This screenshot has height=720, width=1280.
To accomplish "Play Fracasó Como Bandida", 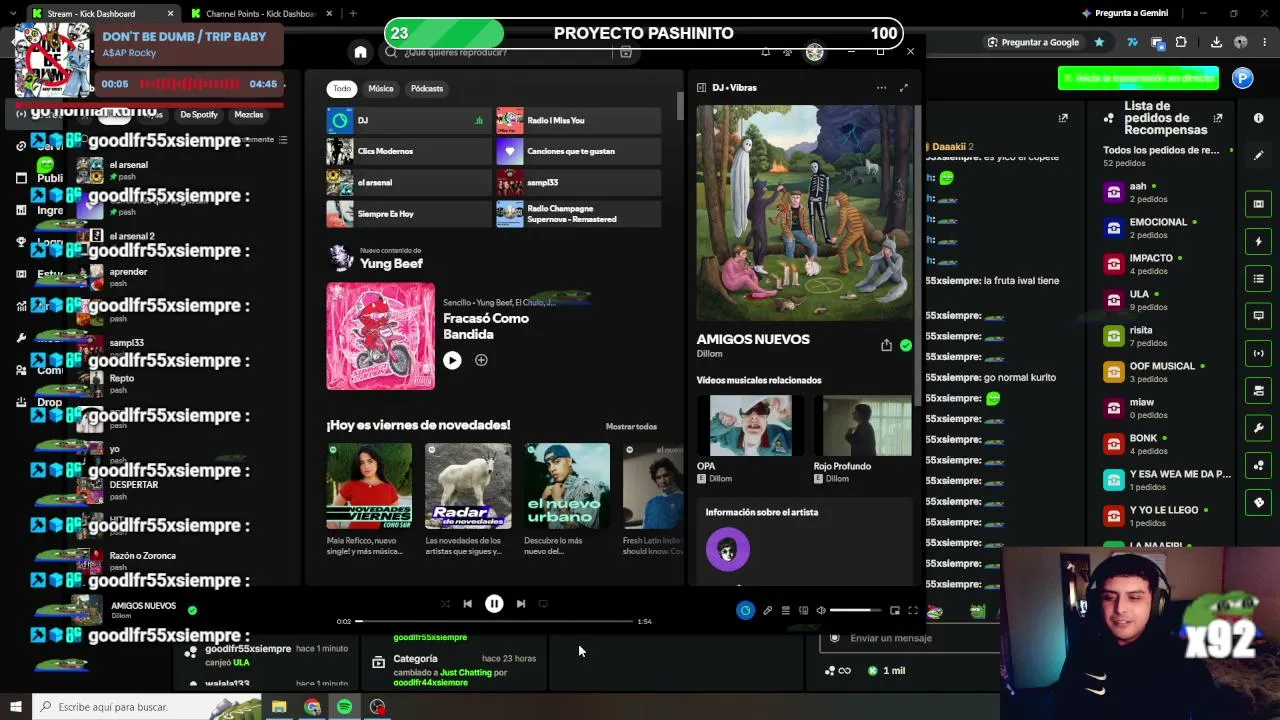I will pos(452,360).
